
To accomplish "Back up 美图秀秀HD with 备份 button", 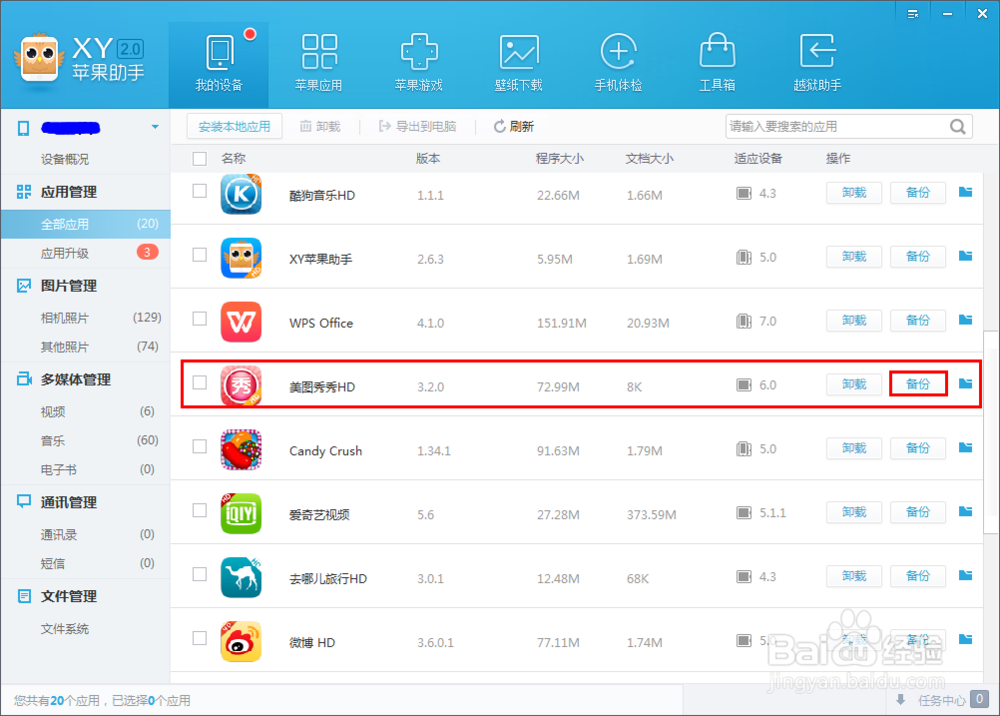I will pos(918,384).
